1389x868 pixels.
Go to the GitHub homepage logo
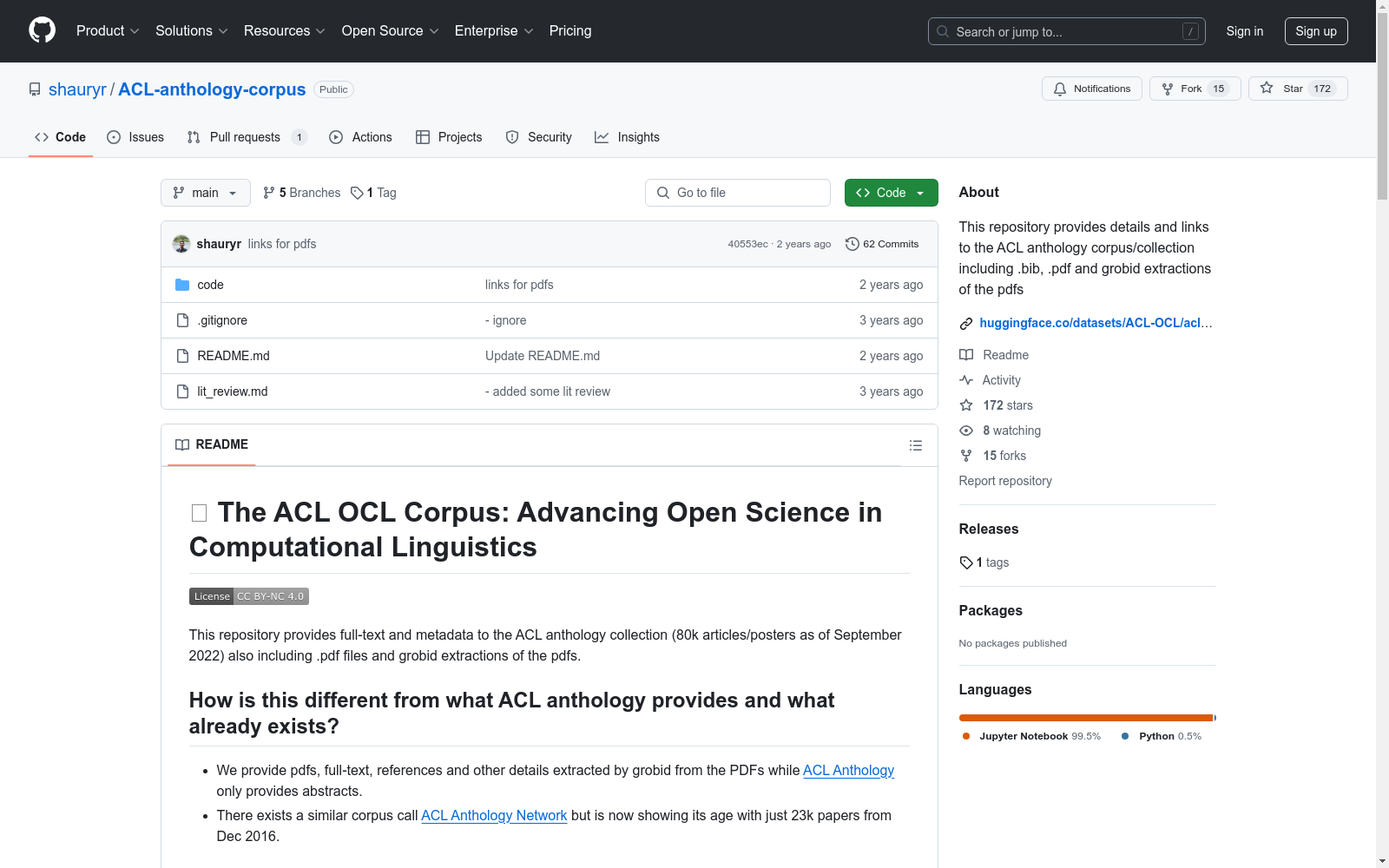[42, 30]
